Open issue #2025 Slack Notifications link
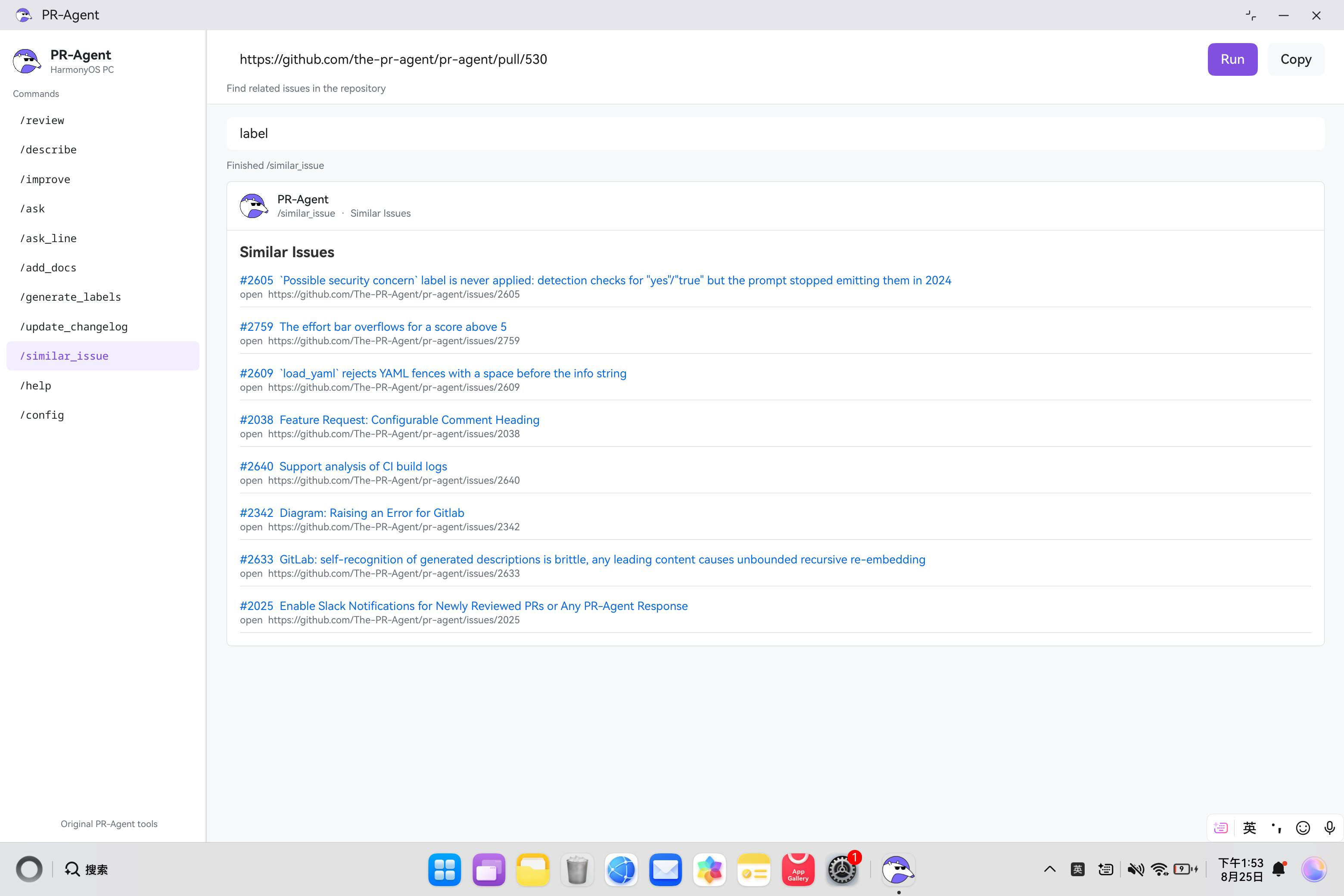1344x896 pixels. pyautogui.click(x=464, y=606)
